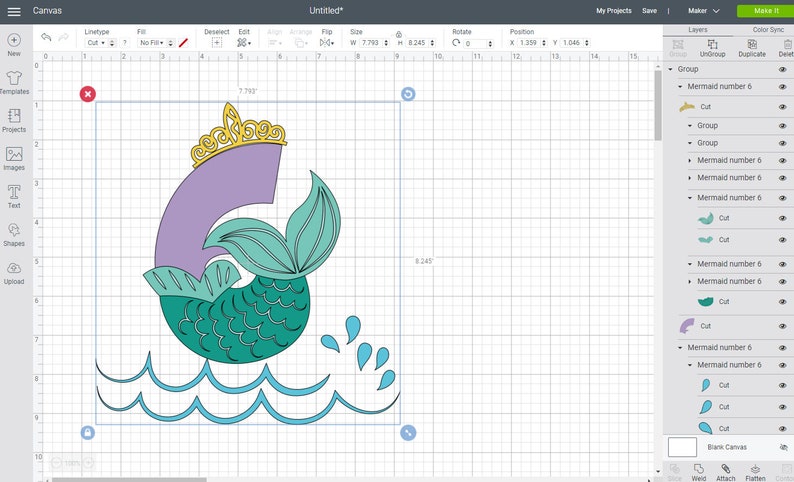Collapse the second nested Group row
Viewport: 794px width, 482px height.
[690, 143]
